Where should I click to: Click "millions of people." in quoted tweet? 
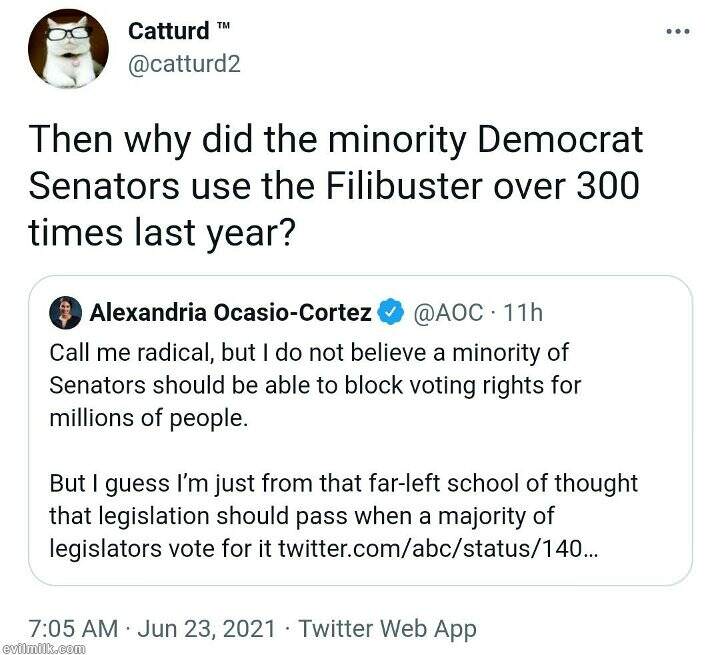point(147,417)
